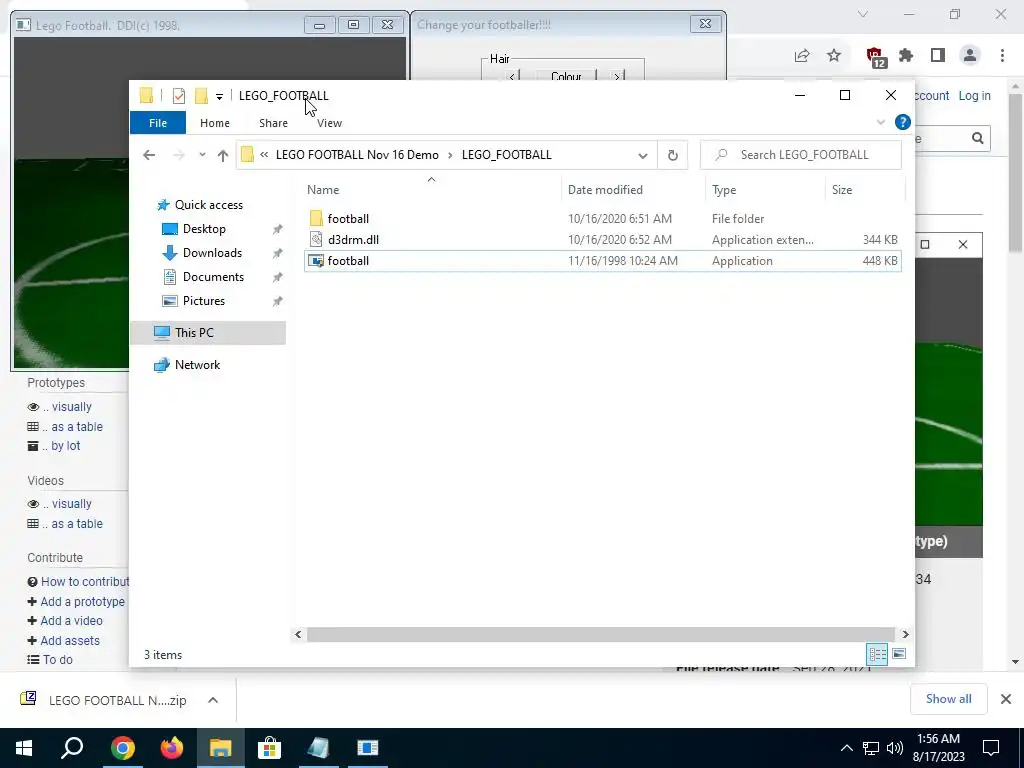Expand the address bar history dropdown

pos(643,155)
